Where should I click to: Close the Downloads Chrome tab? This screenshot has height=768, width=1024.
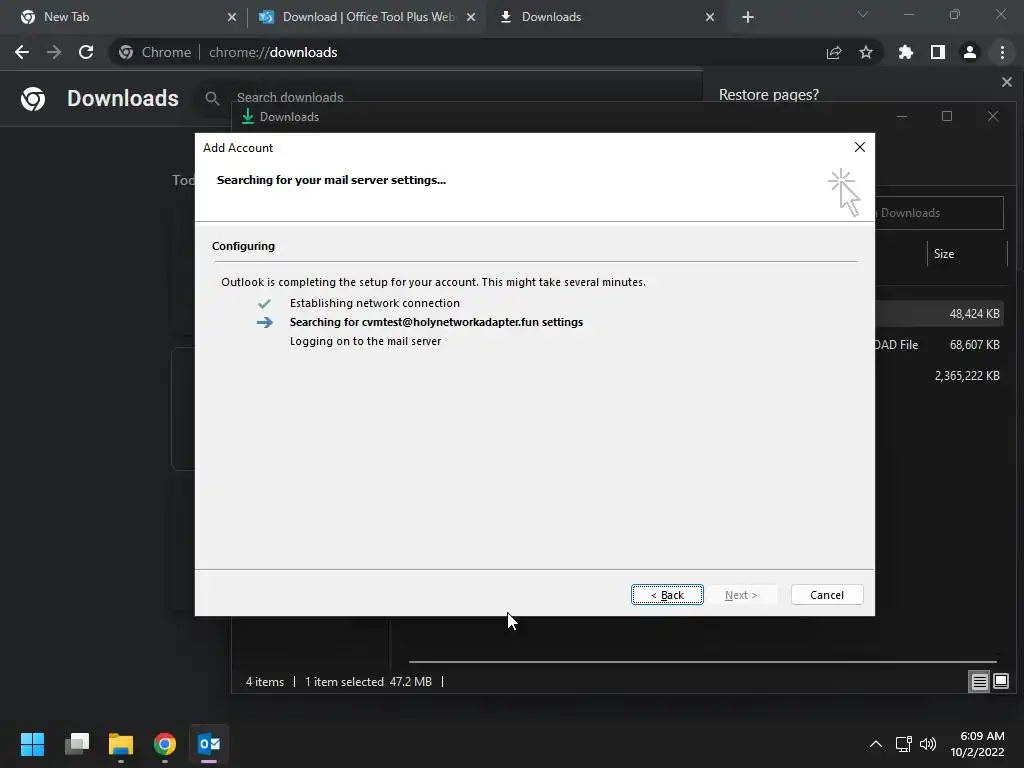click(x=710, y=18)
